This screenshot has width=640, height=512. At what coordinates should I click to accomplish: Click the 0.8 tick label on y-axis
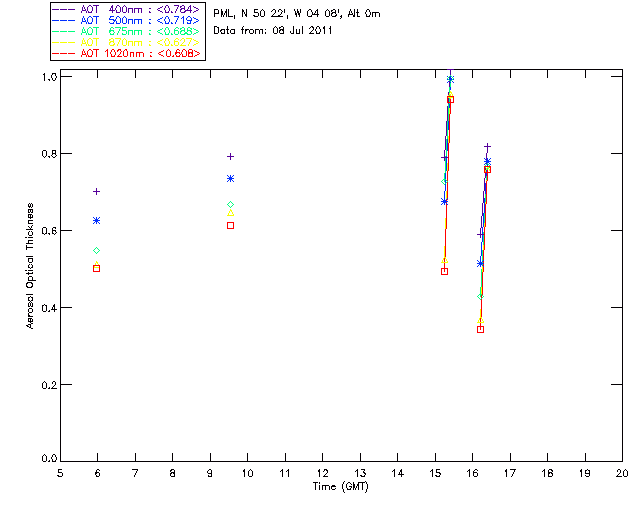pos(48,154)
